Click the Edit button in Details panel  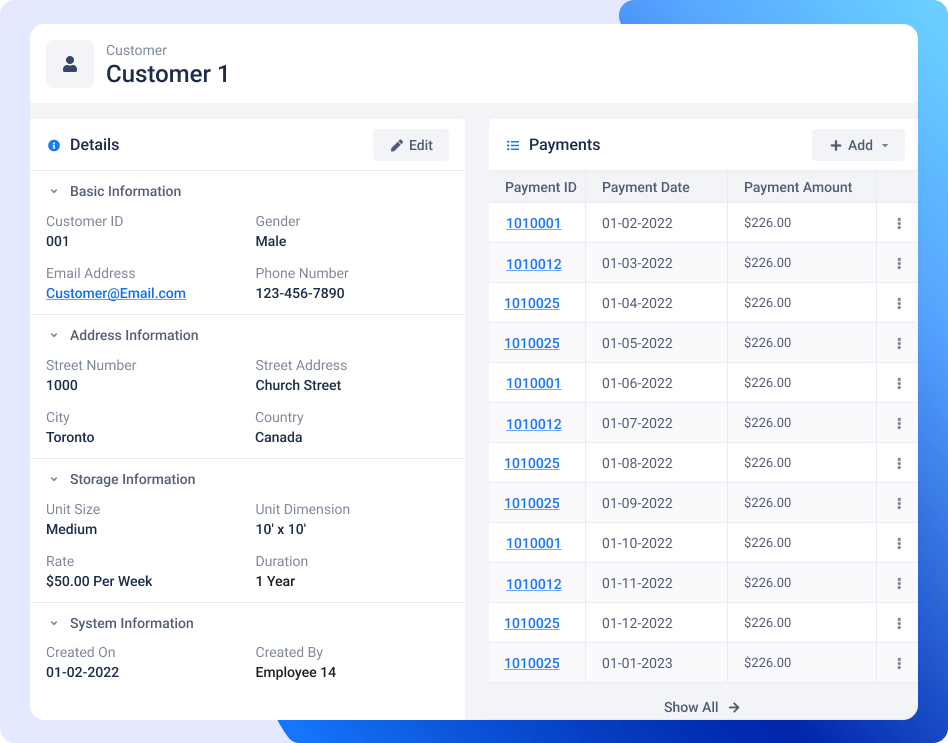(410, 144)
